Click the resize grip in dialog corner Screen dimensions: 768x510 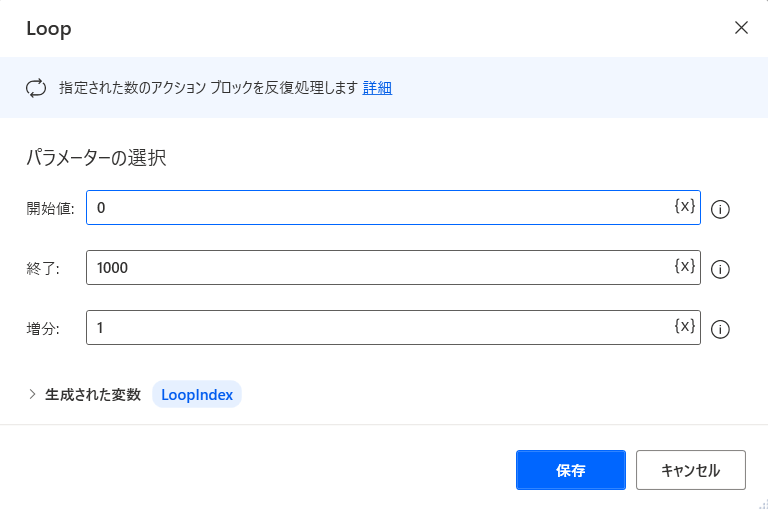tap(763, 505)
